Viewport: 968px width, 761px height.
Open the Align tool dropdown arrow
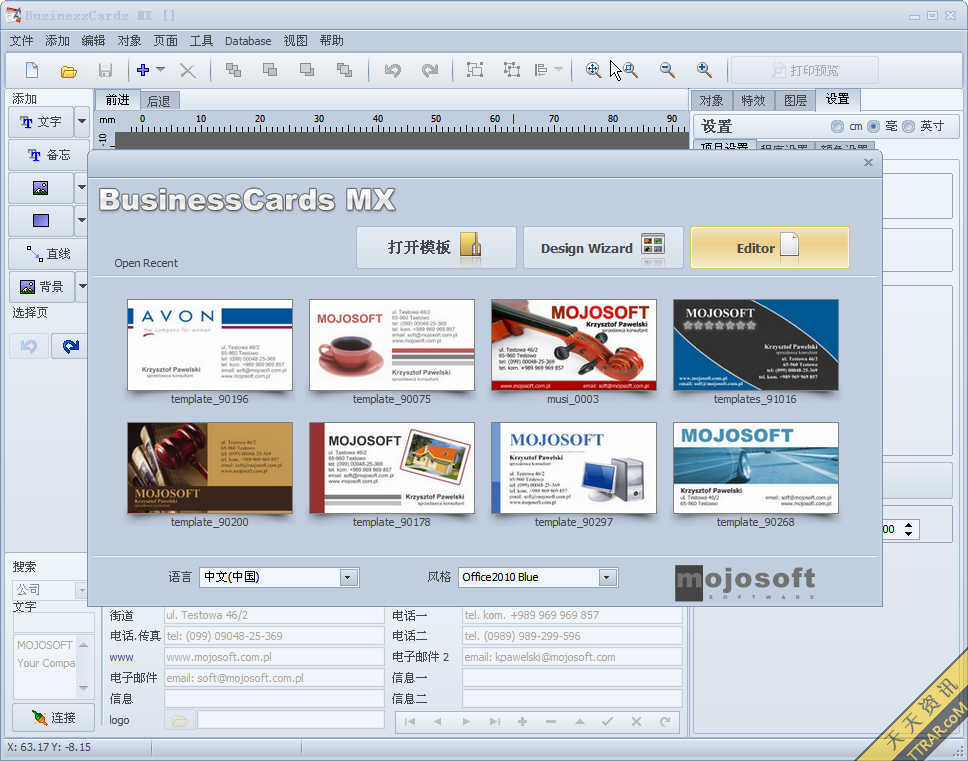pos(558,70)
